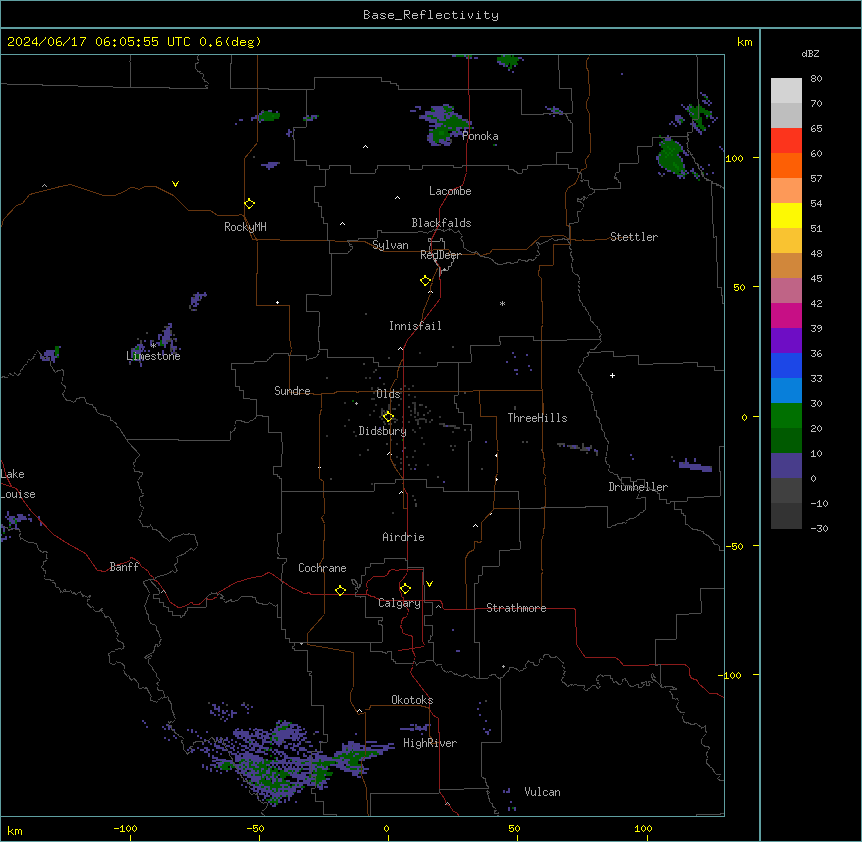
Task: Click the Strathmore label
Action: point(516,608)
